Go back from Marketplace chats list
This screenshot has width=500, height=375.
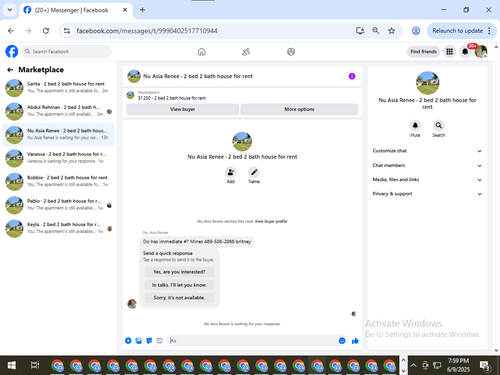[10, 70]
